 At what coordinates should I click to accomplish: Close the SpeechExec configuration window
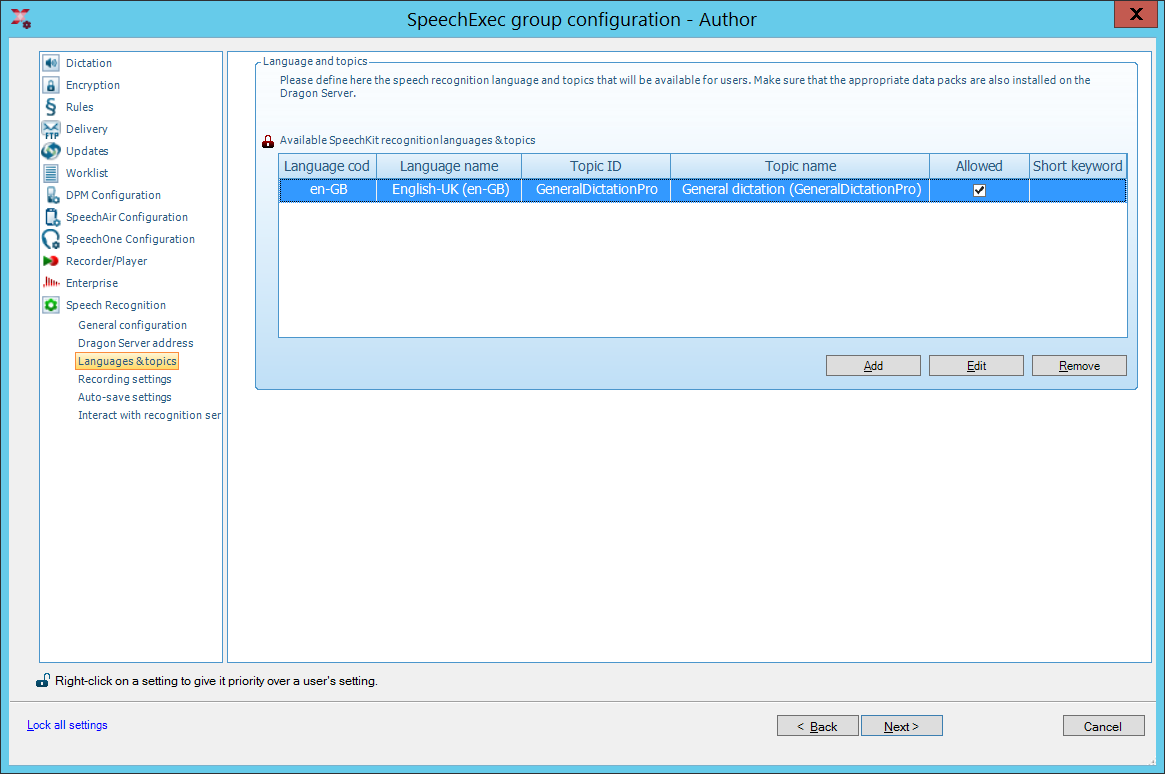click(1135, 14)
